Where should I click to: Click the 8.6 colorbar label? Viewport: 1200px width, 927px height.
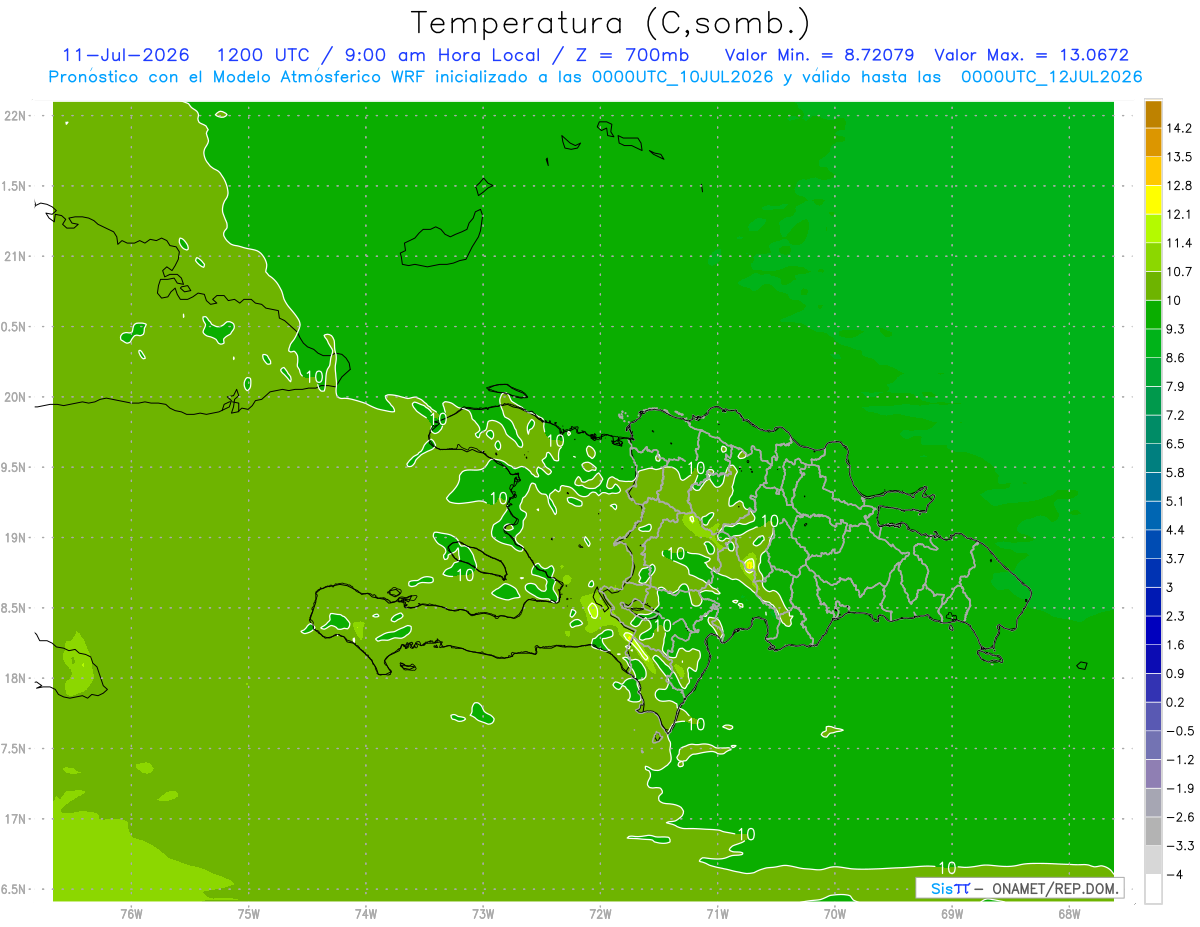1175,357
